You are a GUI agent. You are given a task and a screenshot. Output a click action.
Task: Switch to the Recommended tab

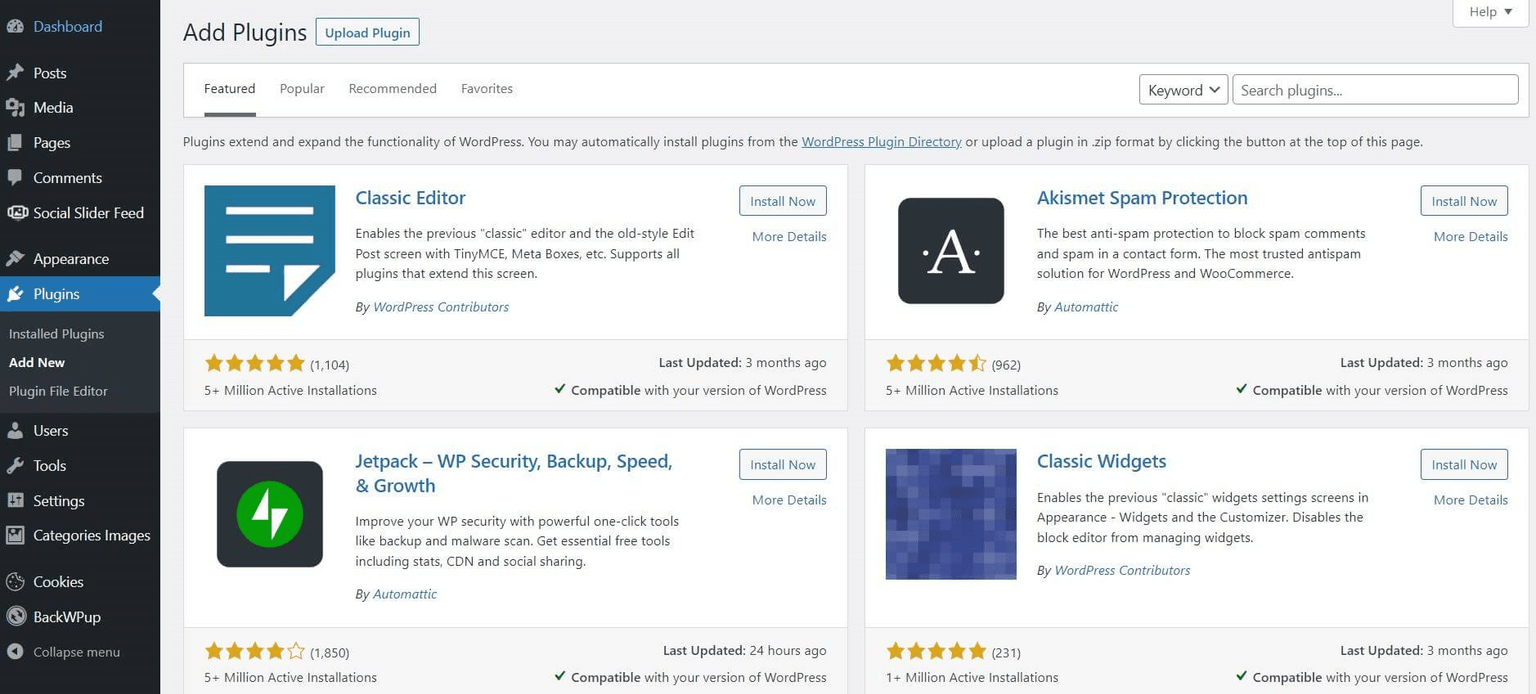pyautogui.click(x=392, y=89)
